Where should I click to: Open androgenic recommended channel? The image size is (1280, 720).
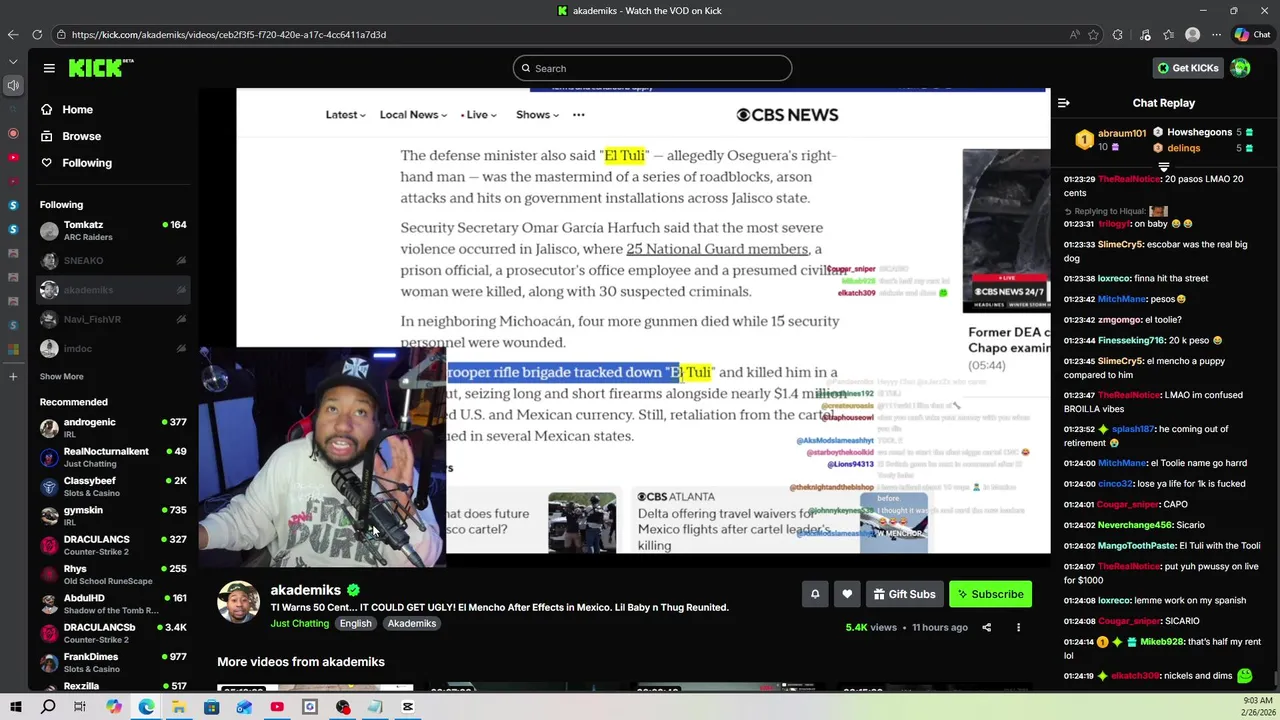(x=113, y=428)
